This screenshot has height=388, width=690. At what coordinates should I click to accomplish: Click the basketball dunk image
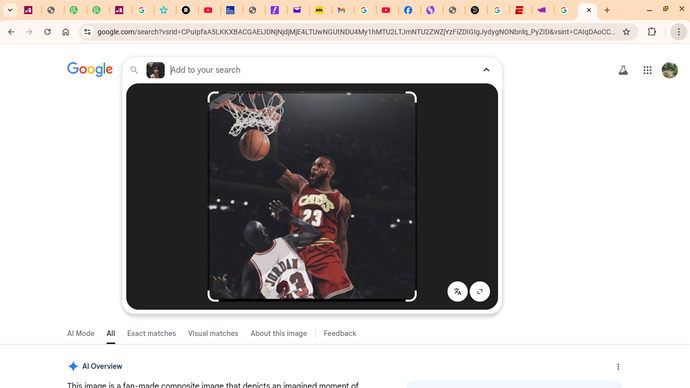point(312,196)
